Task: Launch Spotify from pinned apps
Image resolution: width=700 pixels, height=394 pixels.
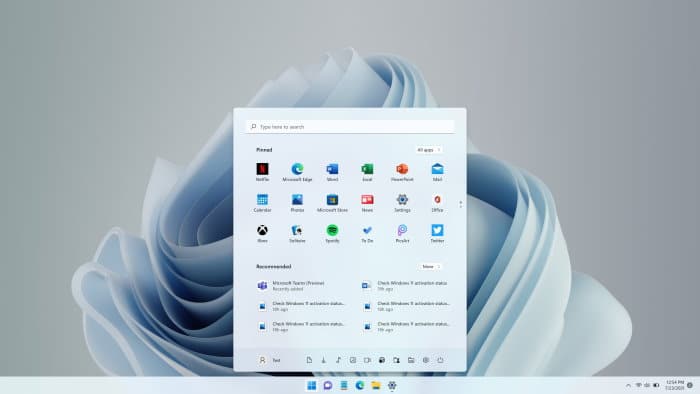Action: coord(332,233)
